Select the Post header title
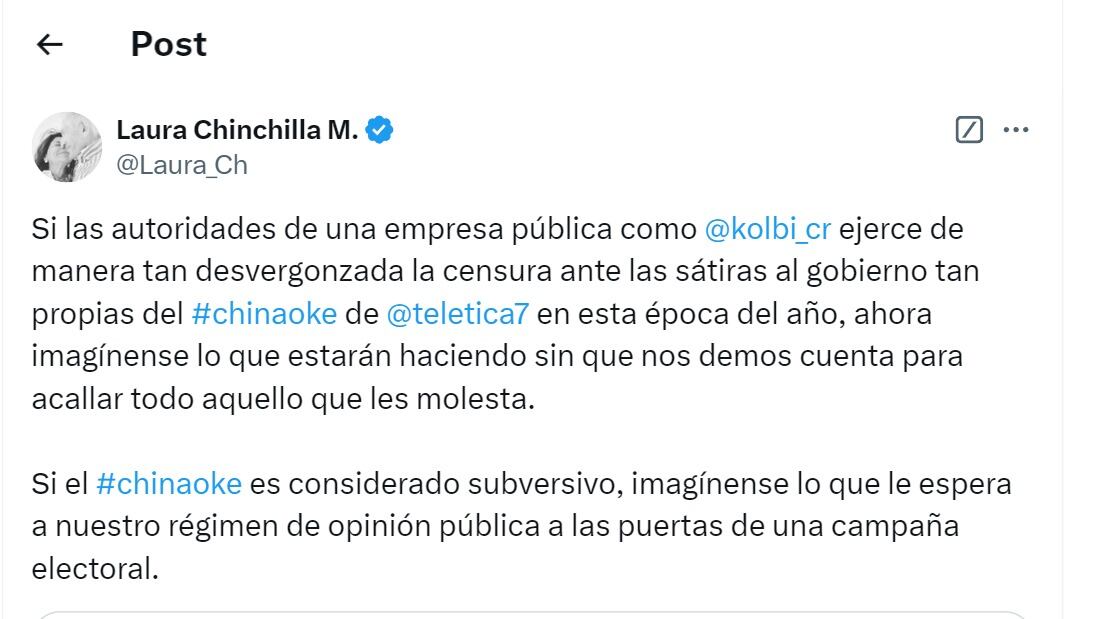This screenshot has width=1096, height=619. [168, 43]
